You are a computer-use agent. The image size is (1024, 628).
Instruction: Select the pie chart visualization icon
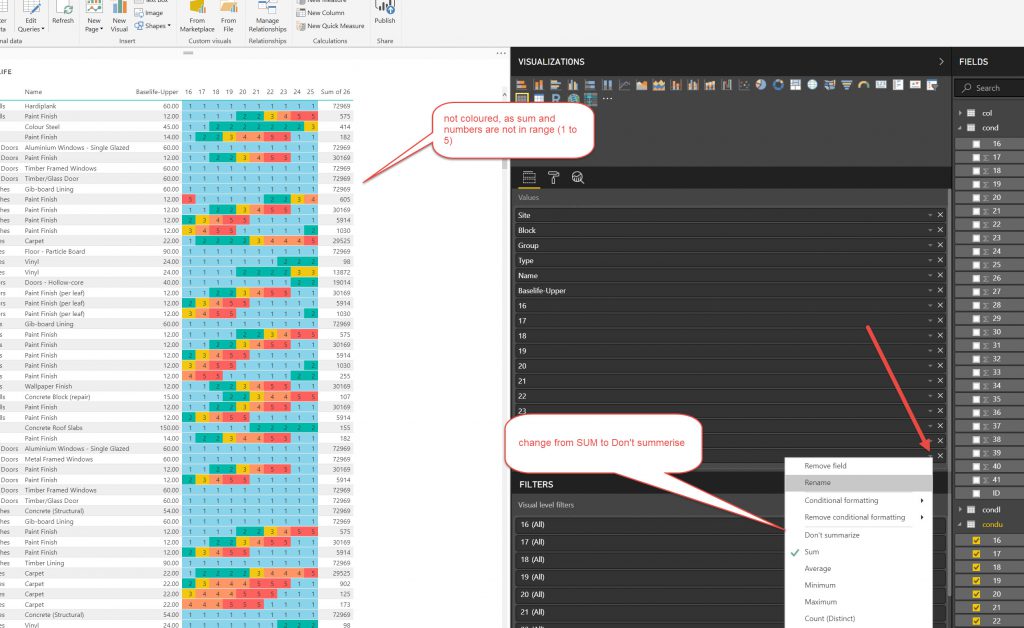pos(760,85)
